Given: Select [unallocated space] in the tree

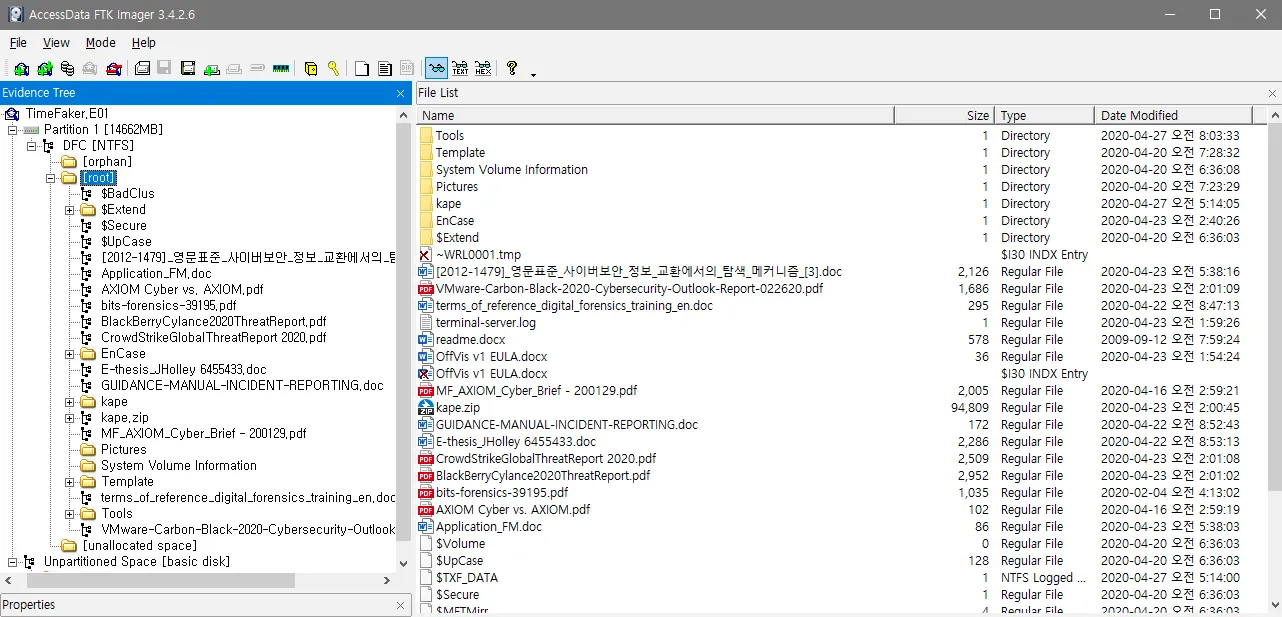Looking at the screenshot, I should click(x=139, y=546).
